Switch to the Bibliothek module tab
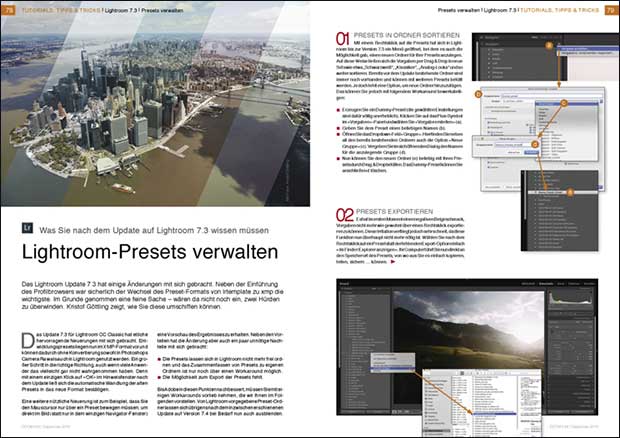620x438 pixels. 528,284
